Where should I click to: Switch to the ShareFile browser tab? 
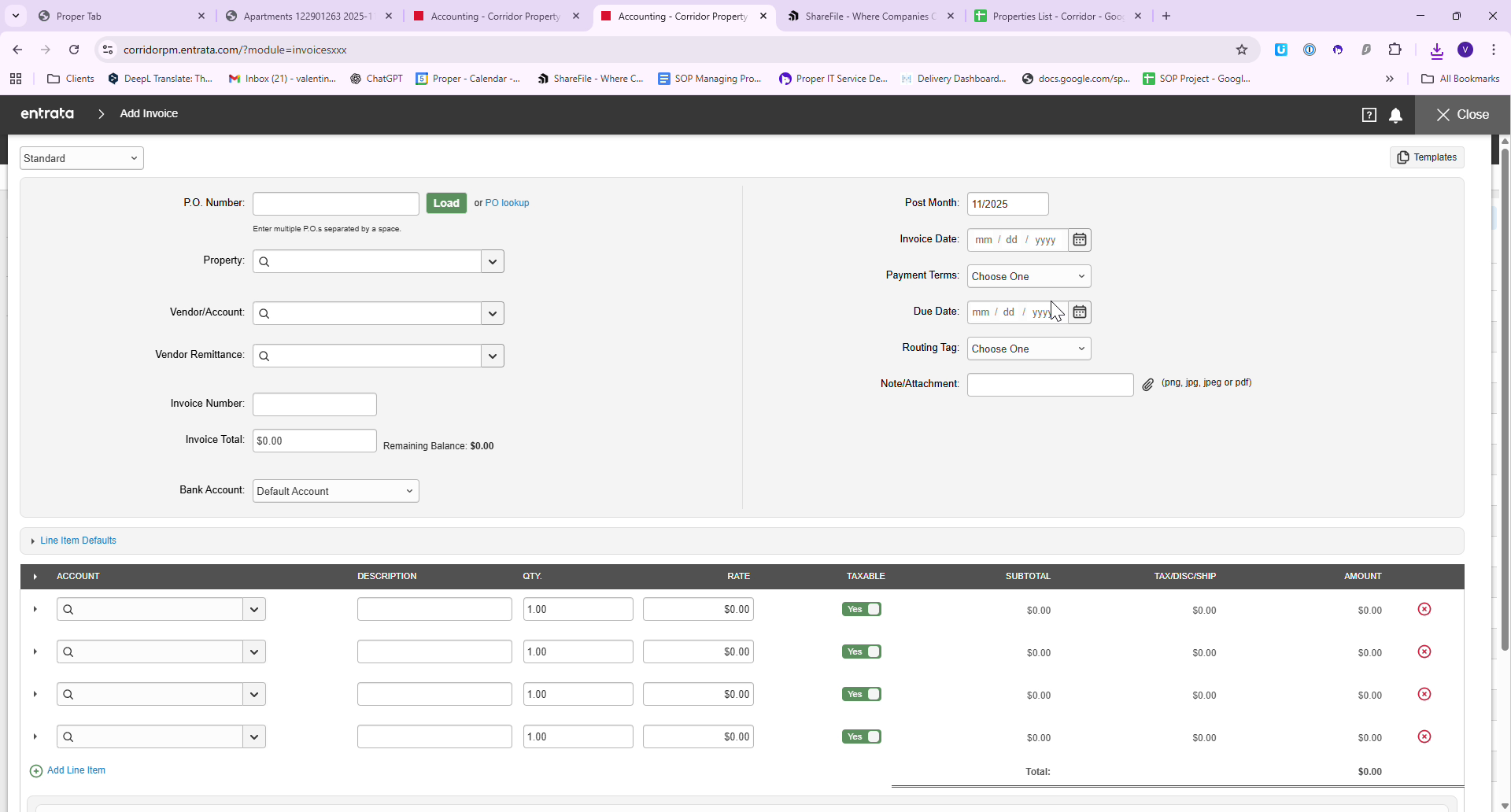pyautogui.click(x=871, y=16)
